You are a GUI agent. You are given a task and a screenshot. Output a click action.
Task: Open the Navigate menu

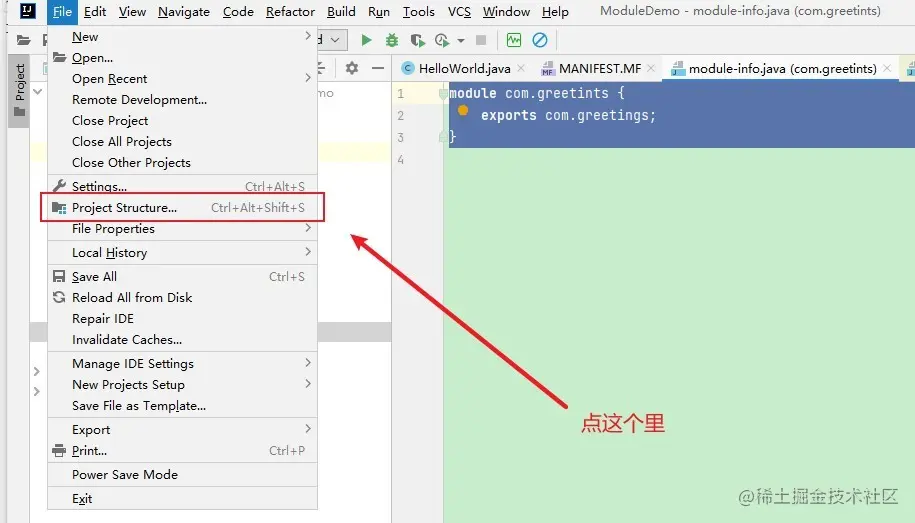point(184,12)
